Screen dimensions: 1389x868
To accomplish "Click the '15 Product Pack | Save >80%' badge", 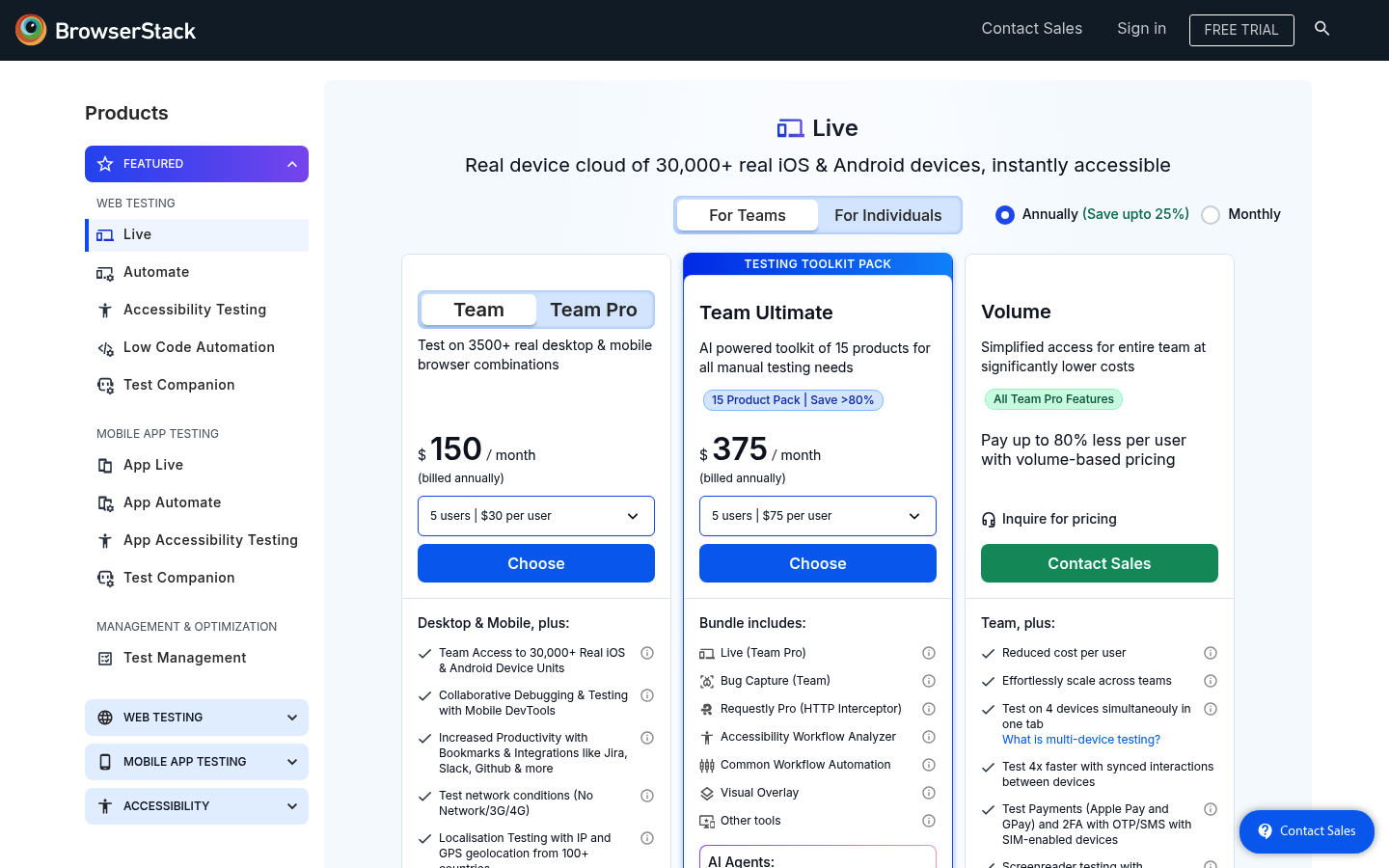I will point(793,400).
